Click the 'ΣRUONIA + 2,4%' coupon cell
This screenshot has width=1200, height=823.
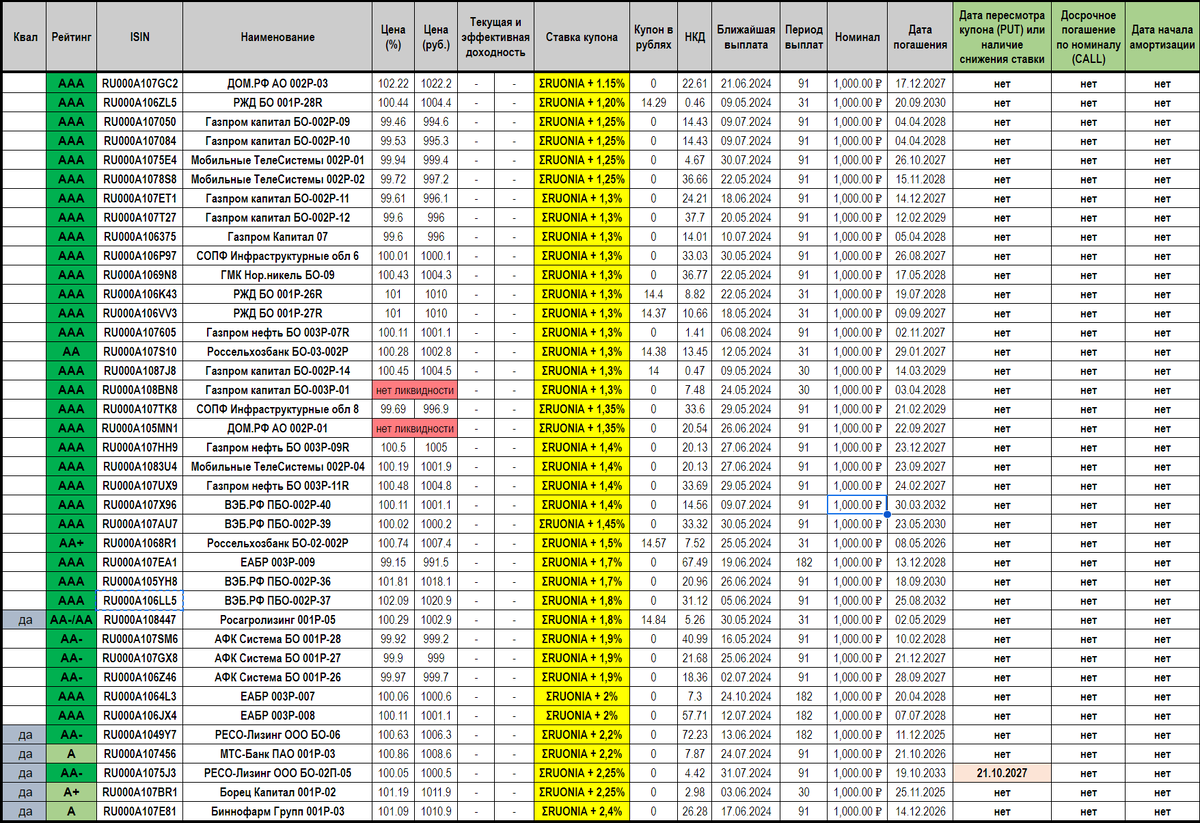(581, 811)
